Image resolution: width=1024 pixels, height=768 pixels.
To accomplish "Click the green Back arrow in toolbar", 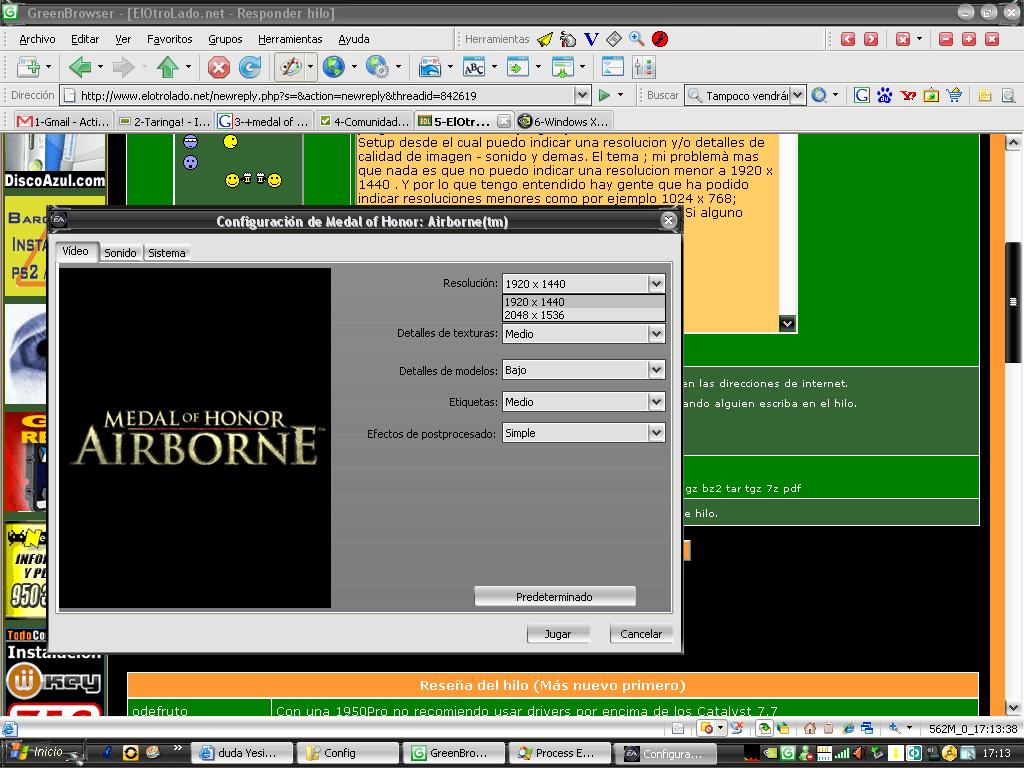I will click(80, 67).
